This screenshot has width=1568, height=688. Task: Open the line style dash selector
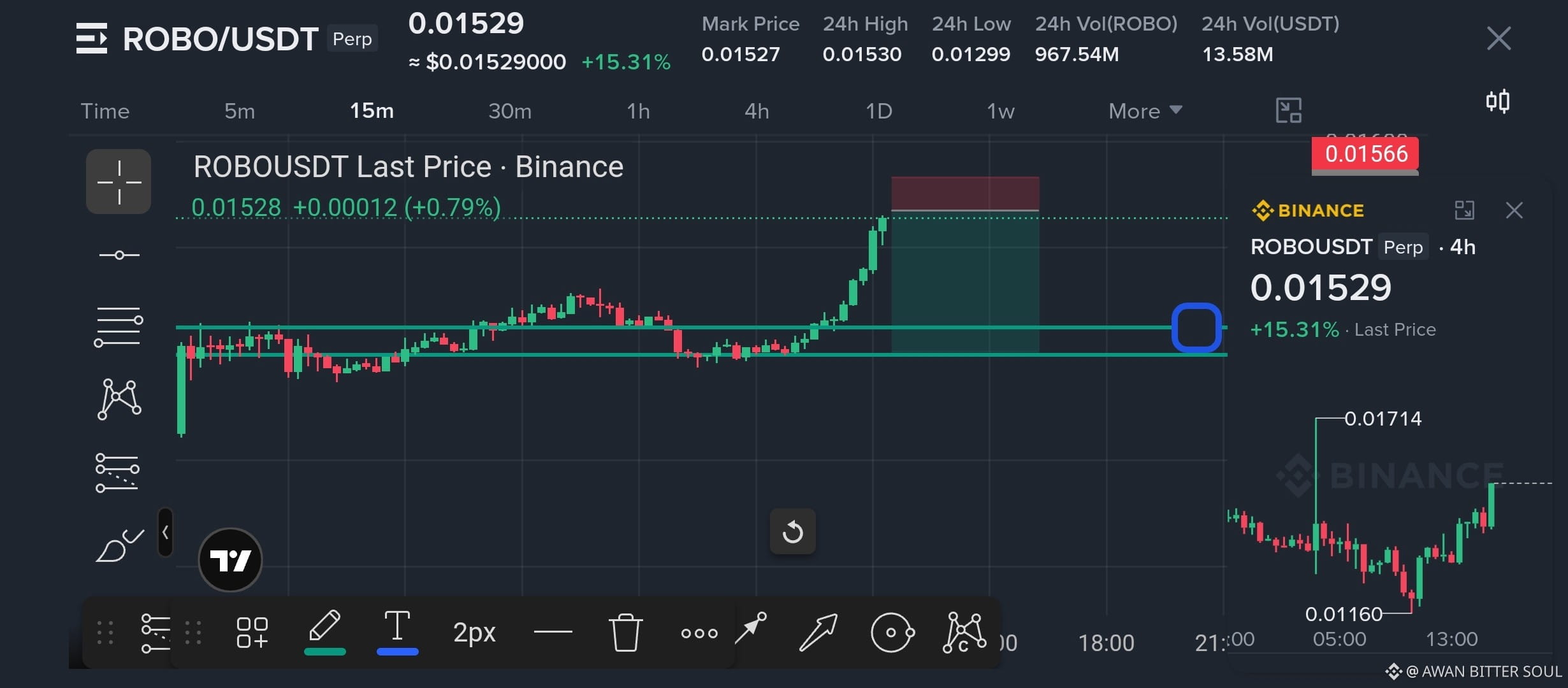[553, 632]
